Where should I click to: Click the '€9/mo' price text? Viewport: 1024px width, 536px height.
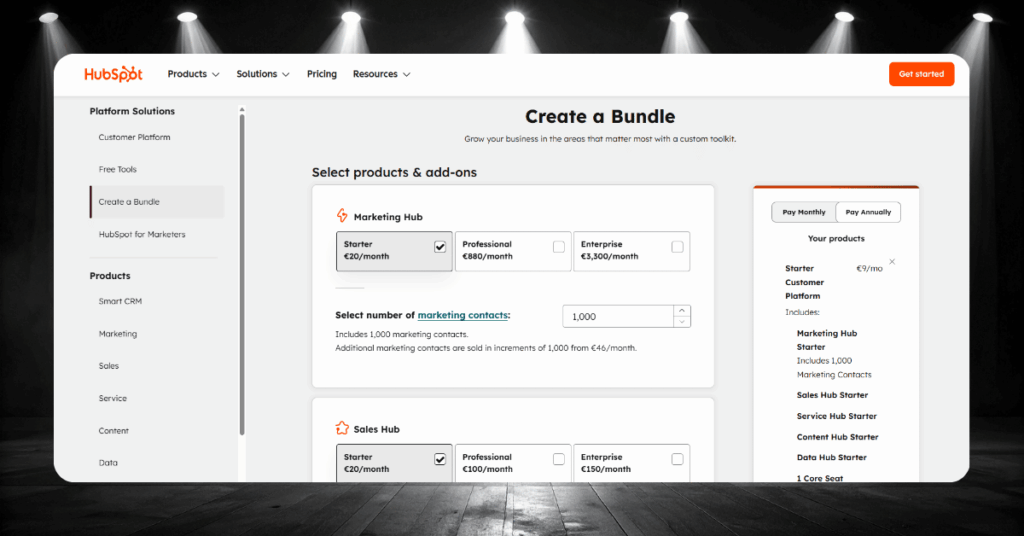(869, 268)
